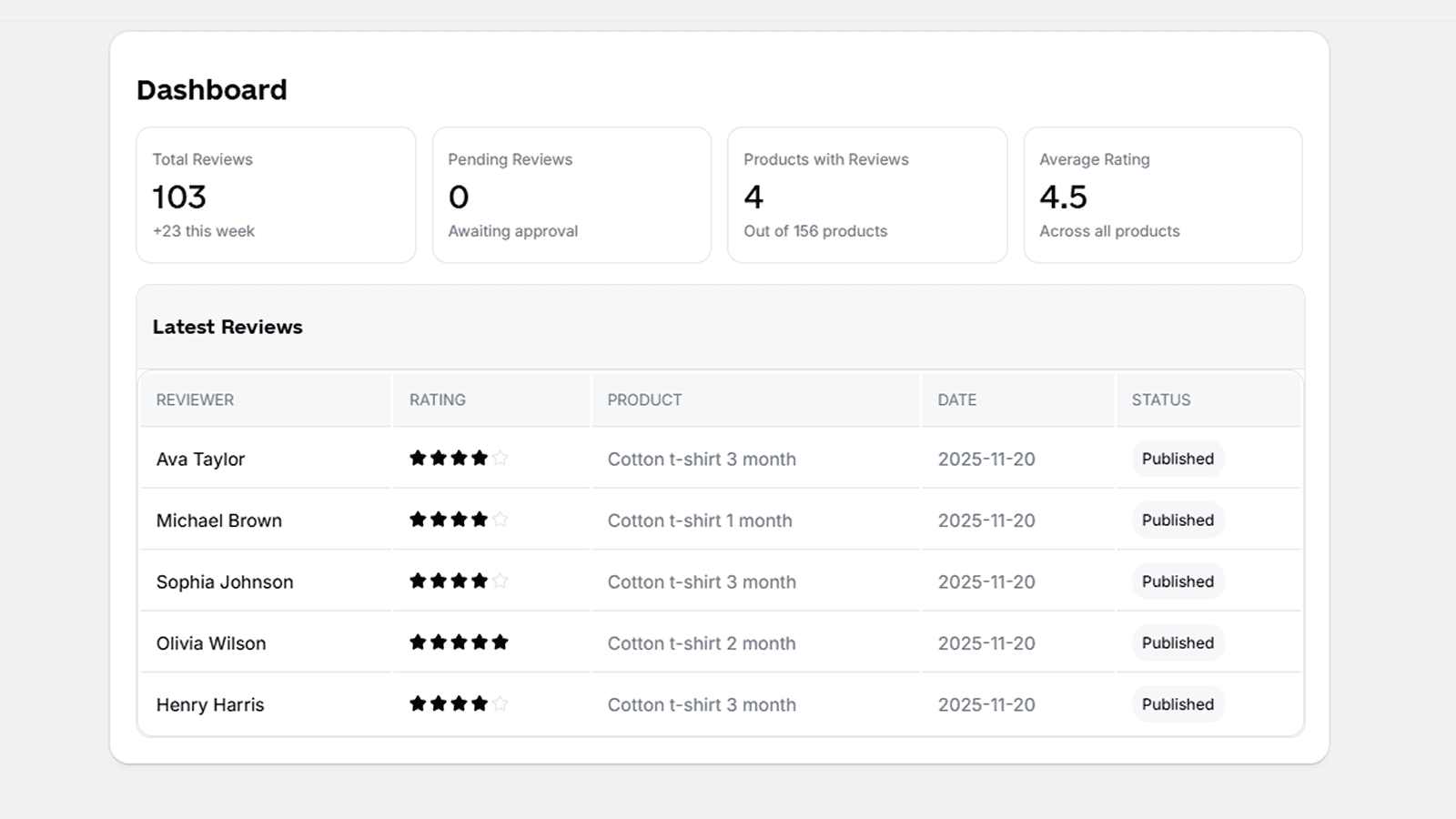Image resolution: width=1456 pixels, height=819 pixels.
Task: Open Cotton t-shirt 1 month product
Action: [700, 521]
